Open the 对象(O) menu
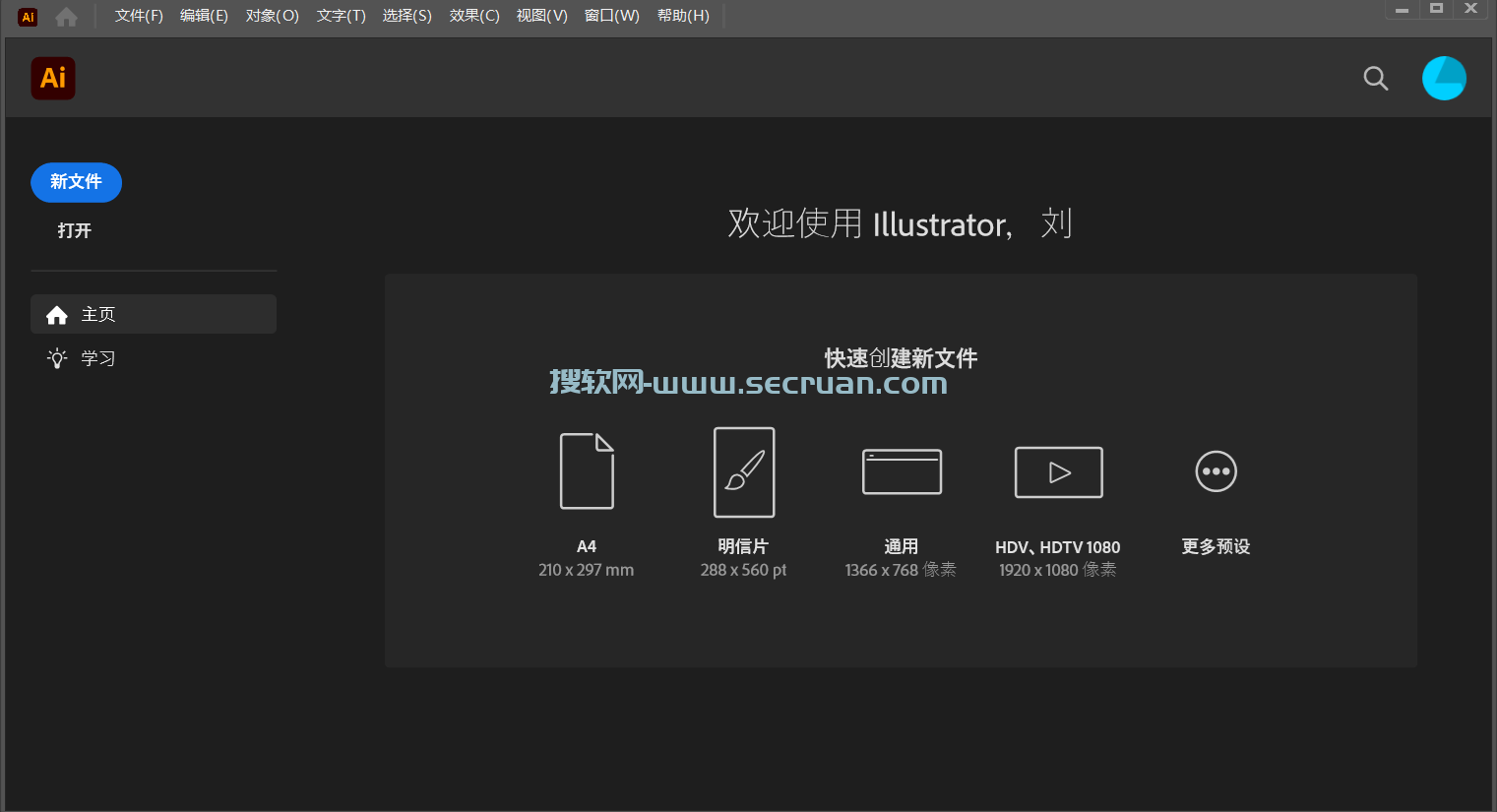The height and width of the screenshot is (812, 1497). click(273, 16)
